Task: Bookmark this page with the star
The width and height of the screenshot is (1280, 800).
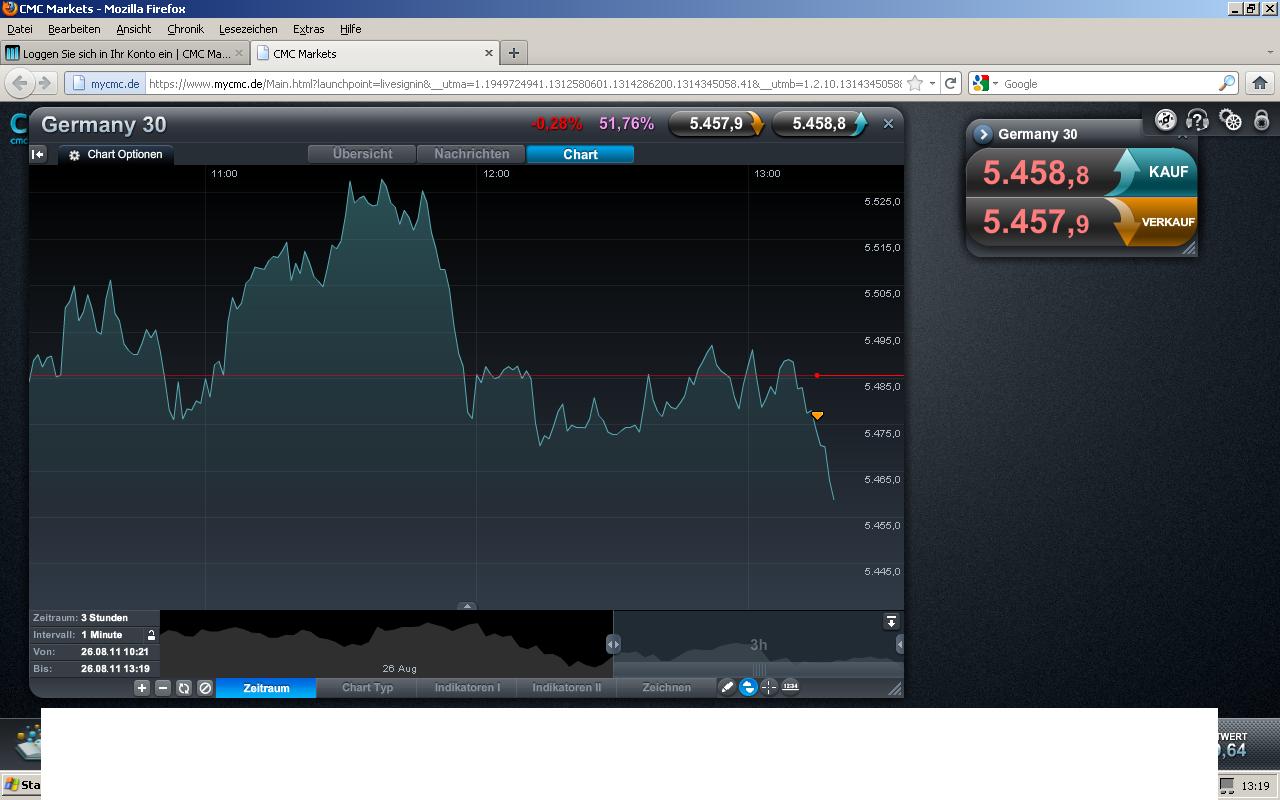Action: pos(914,83)
